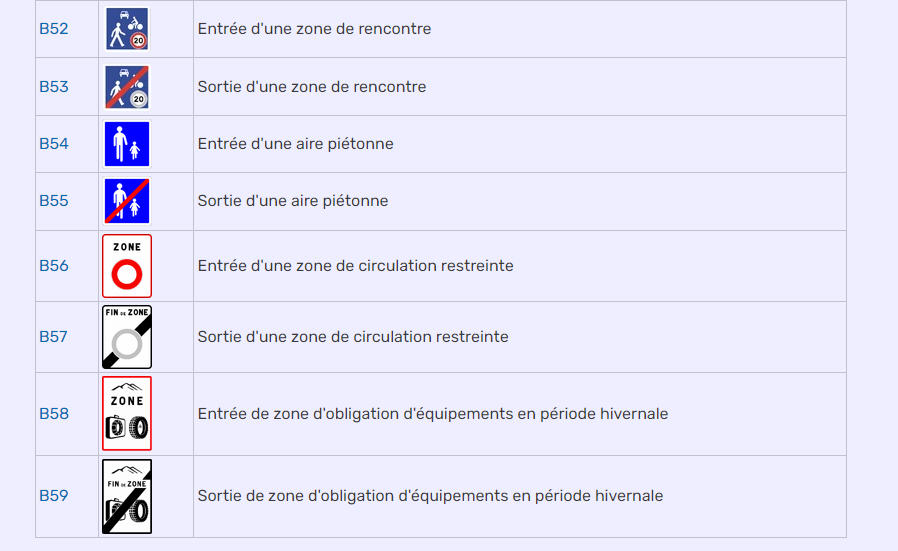Open the B57 sign code link

click(x=53, y=337)
